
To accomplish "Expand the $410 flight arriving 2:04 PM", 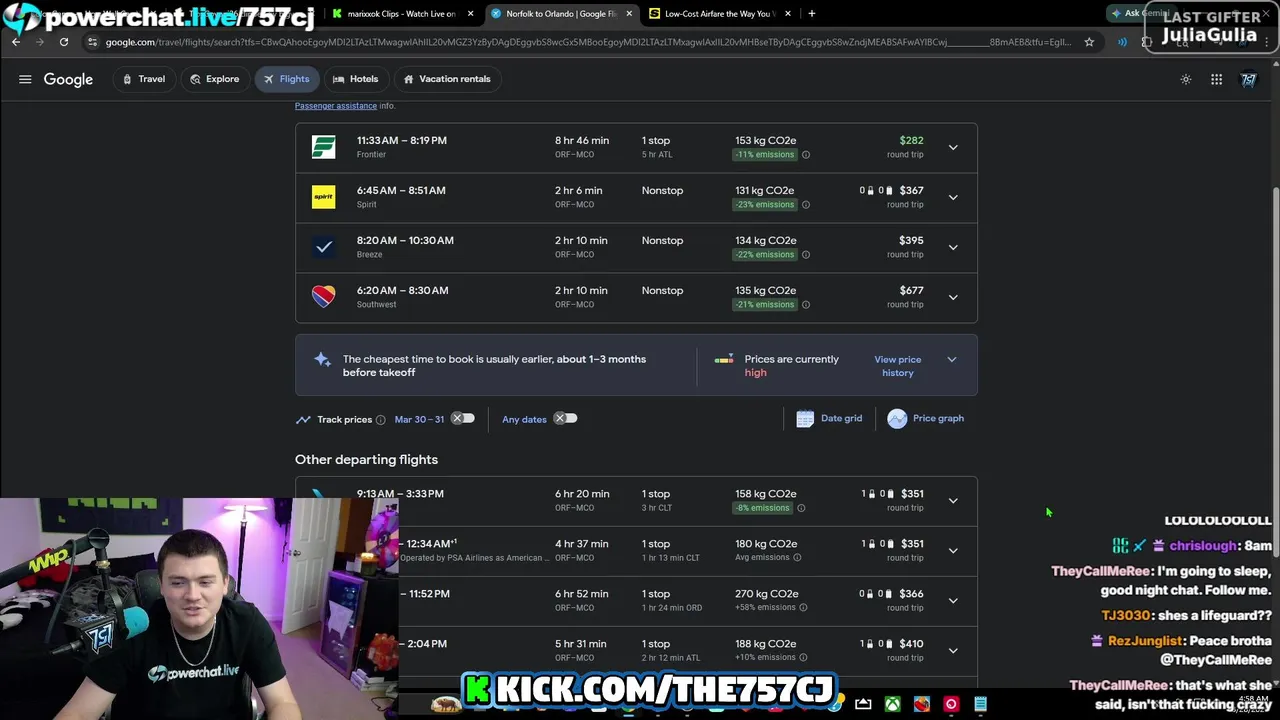I will [x=953, y=650].
